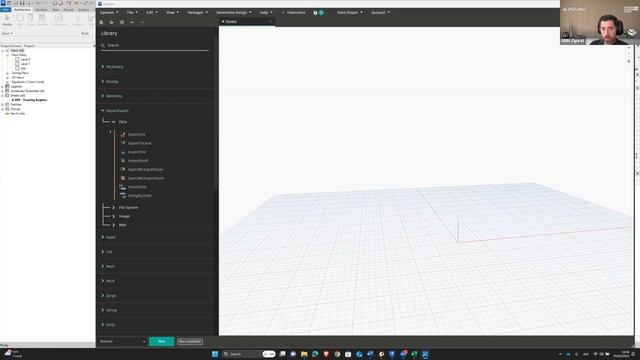Select the Modify tool in the Revit ribbon

click(7, 20)
